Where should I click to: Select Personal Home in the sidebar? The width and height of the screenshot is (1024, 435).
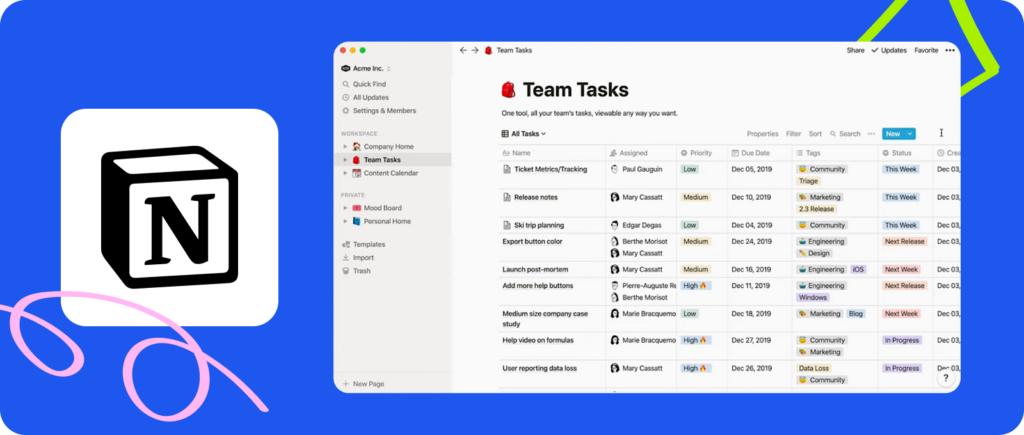[x=387, y=221]
